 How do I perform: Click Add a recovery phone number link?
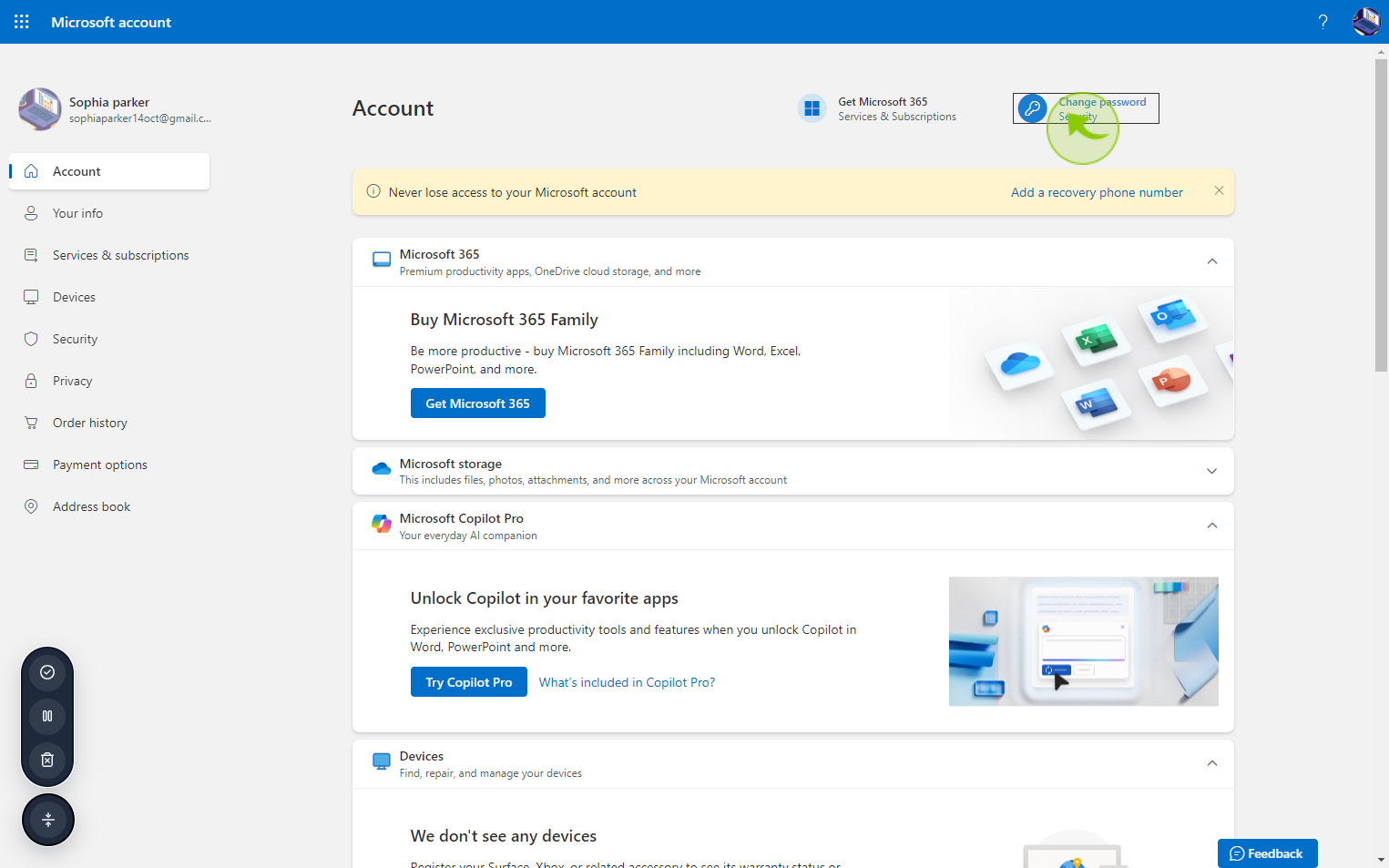click(x=1097, y=192)
